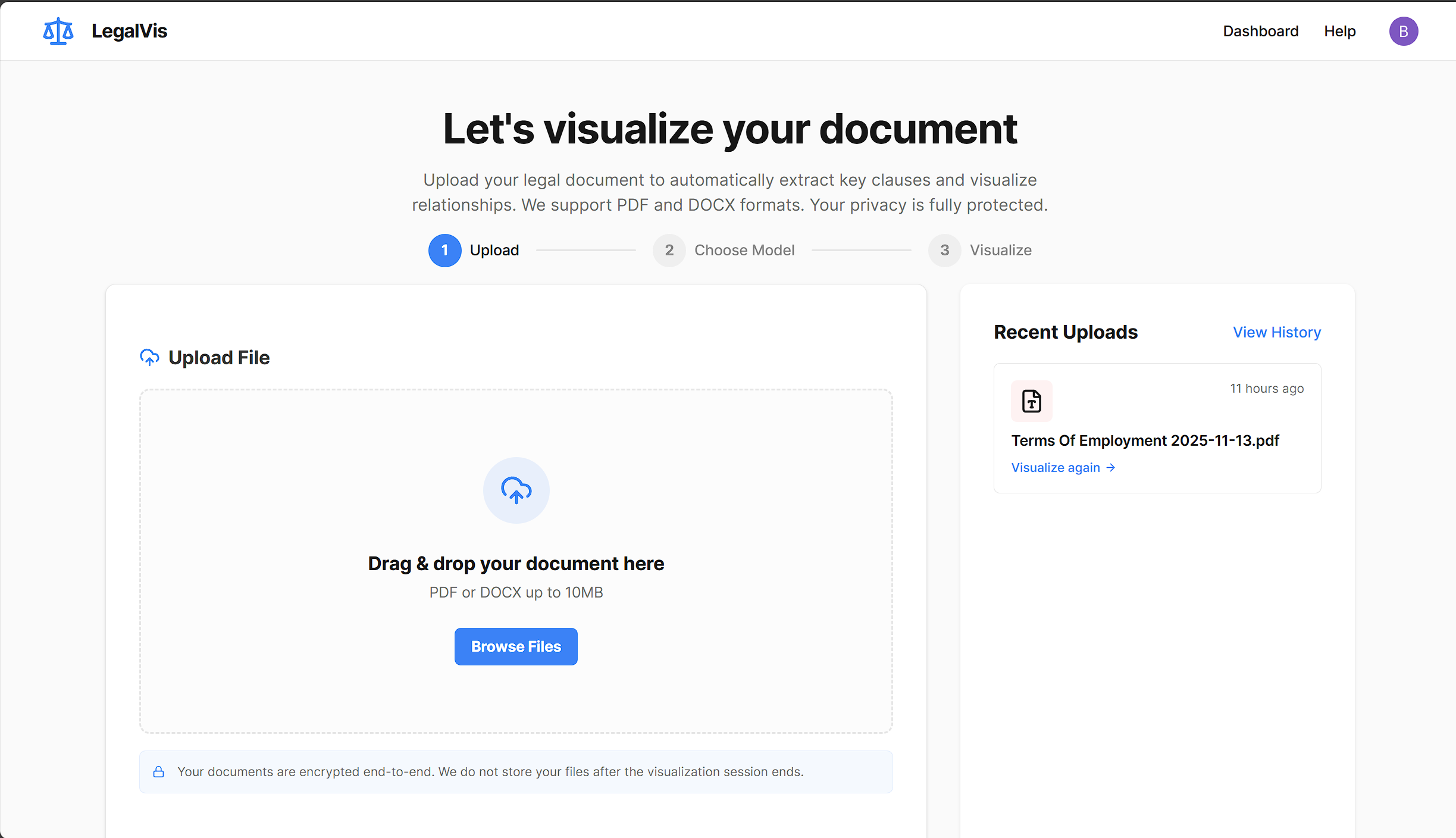Open the user avatar B menu
This screenshot has height=838, width=1456.
tap(1403, 31)
